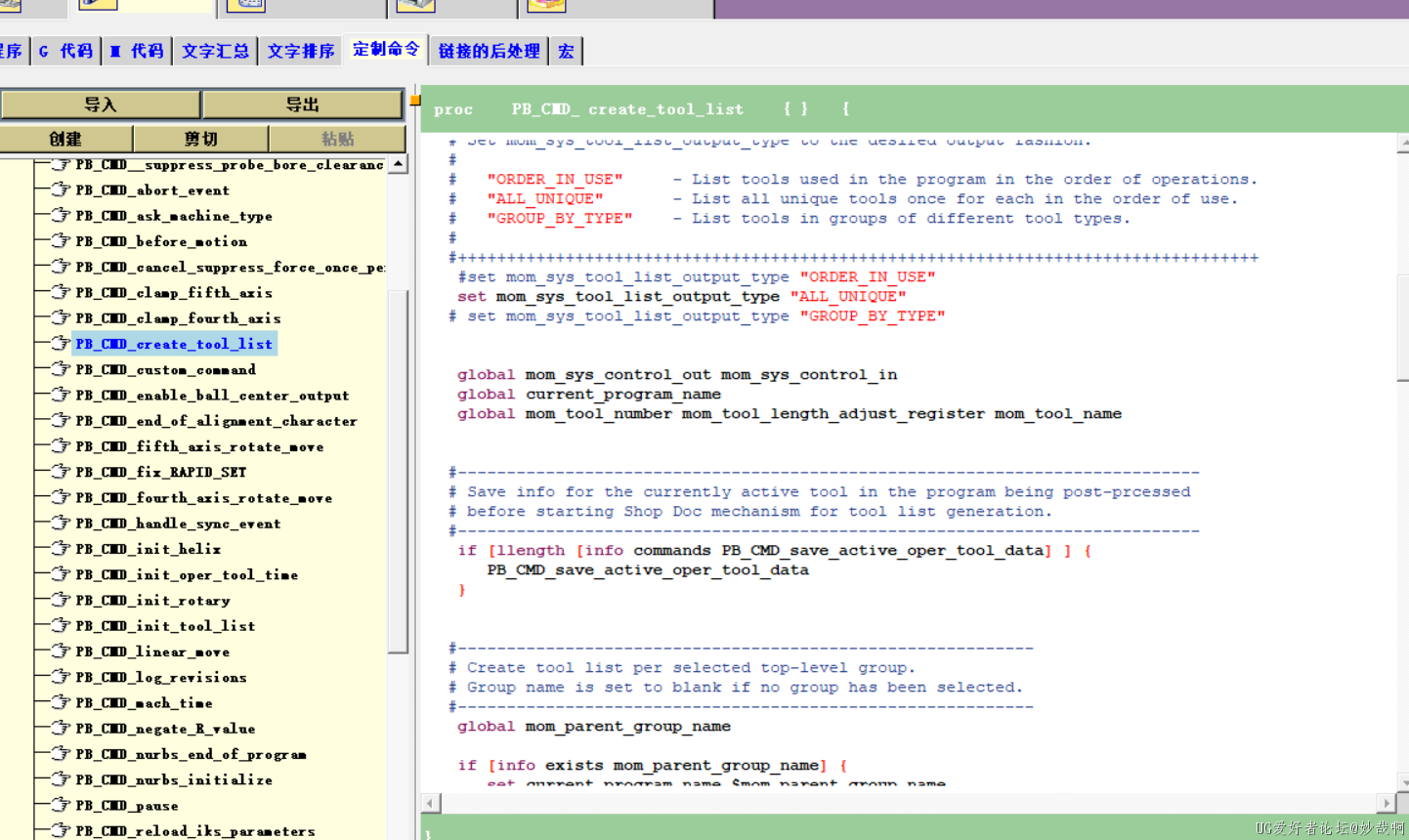Open the 宏 tab
Screen dimensions: 1409x840
tap(566, 51)
